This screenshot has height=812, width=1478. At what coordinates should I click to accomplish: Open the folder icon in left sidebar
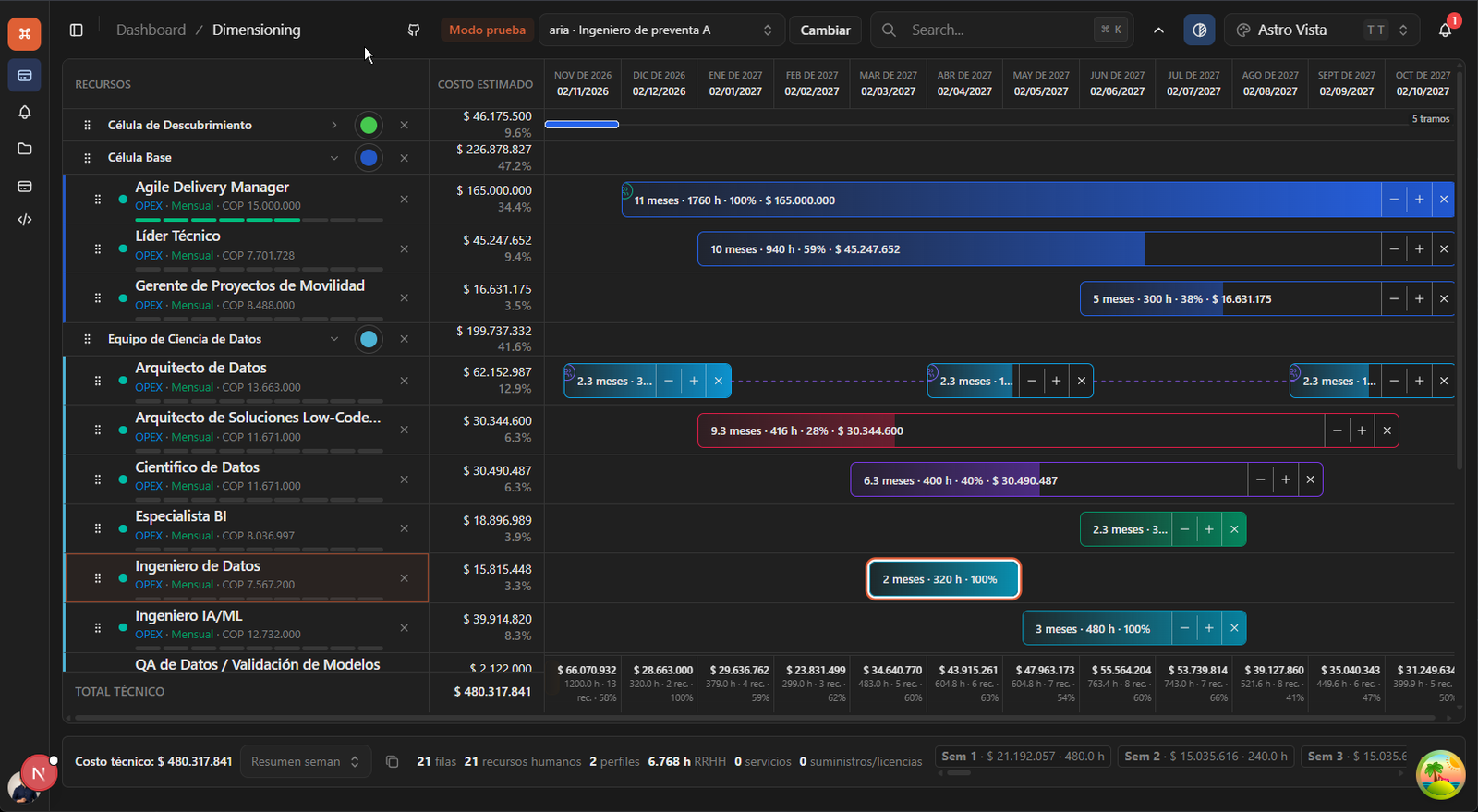tap(25, 149)
